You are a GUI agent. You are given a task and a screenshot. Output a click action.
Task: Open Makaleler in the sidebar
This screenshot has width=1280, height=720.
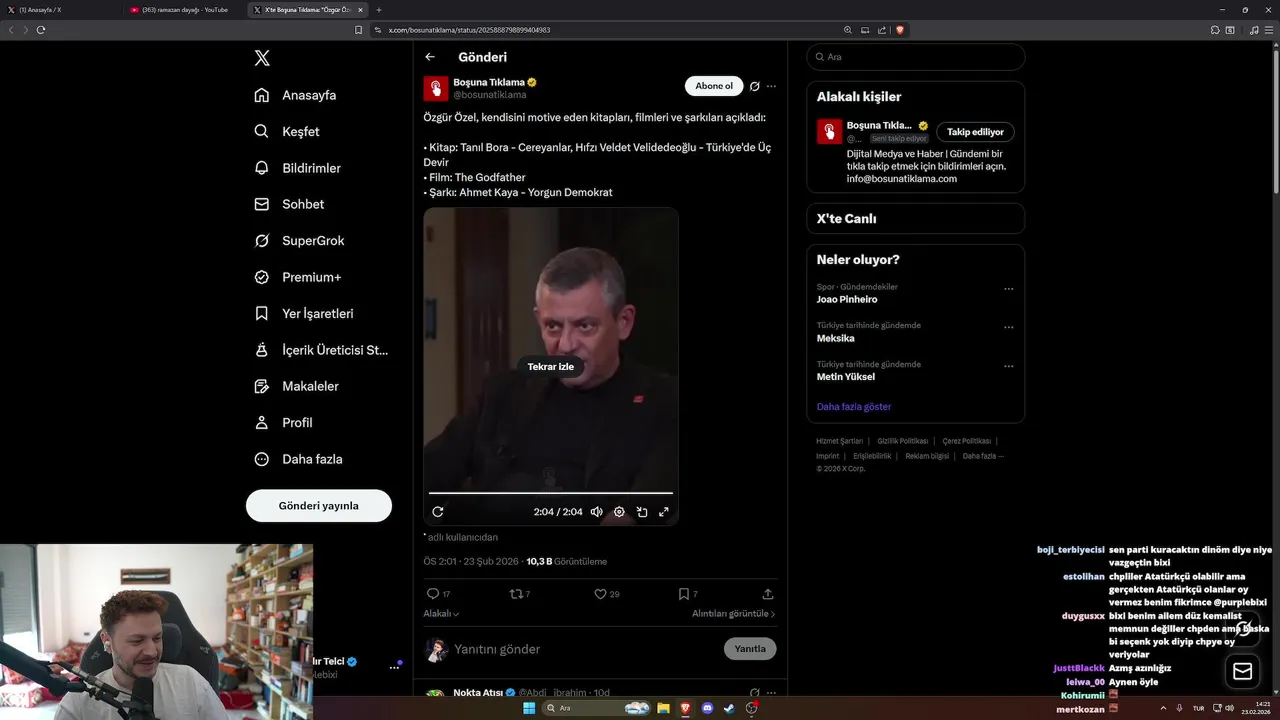coord(296,386)
